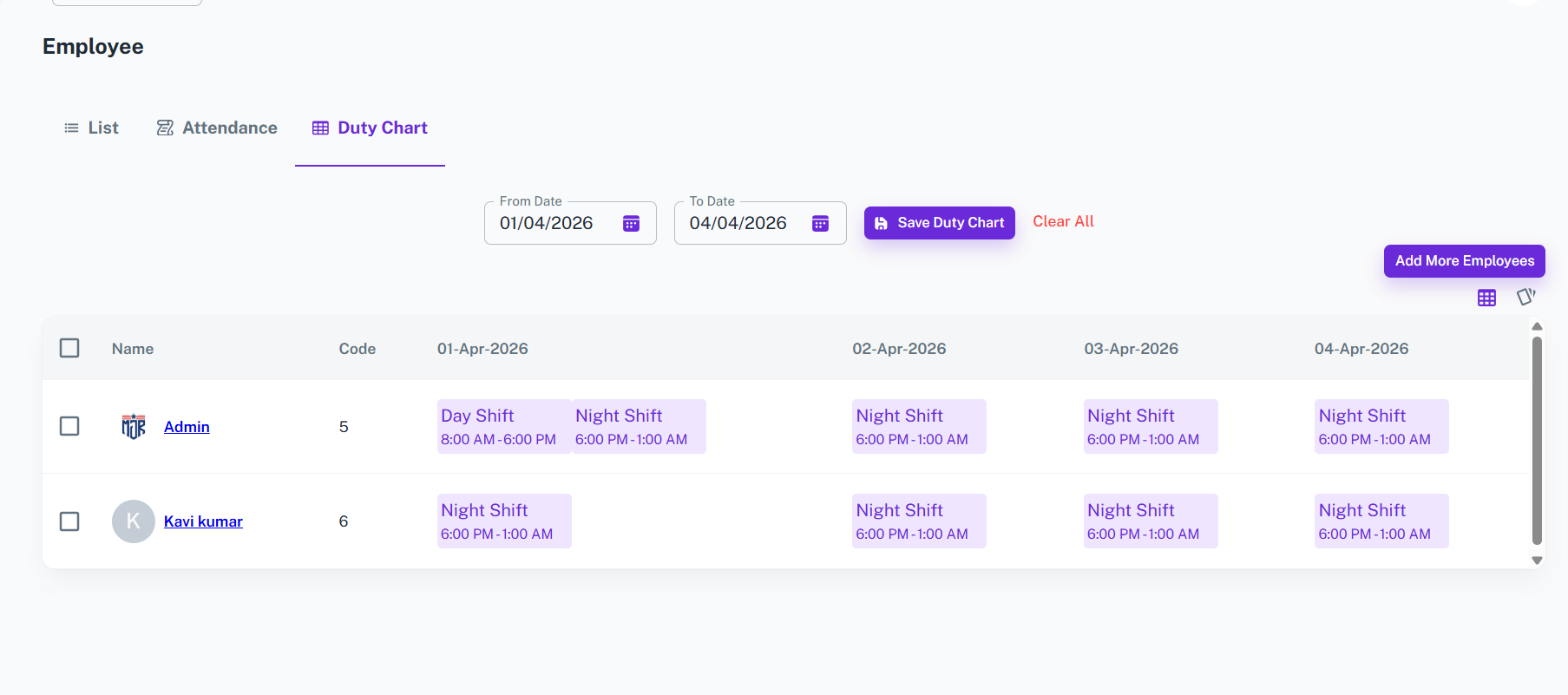Switch to table grid view icon
Image resolution: width=1568 pixels, height=695 pixels.
coord(1486,298)
